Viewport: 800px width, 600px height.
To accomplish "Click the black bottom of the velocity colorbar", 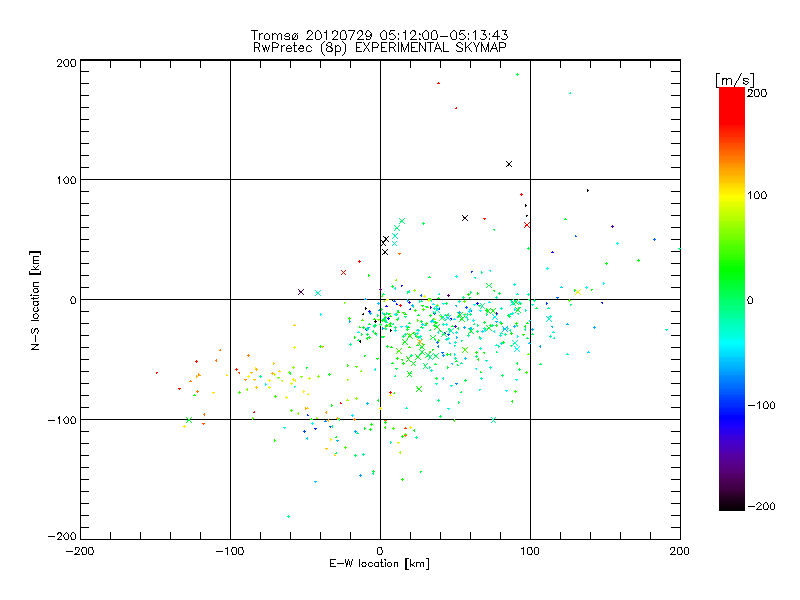I will tap(732, 503).
